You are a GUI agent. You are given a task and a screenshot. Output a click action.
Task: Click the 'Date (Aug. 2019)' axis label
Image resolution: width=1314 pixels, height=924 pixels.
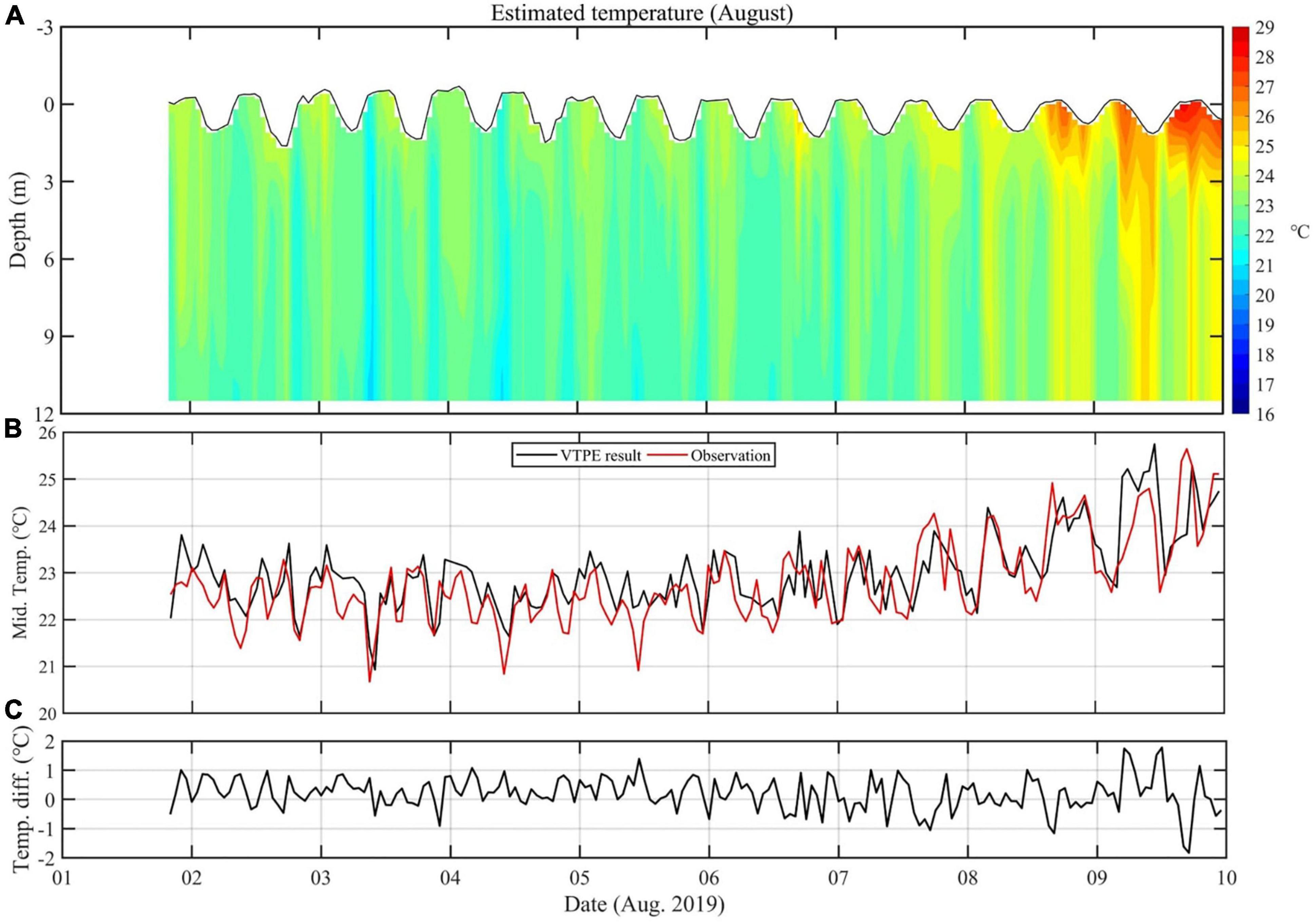pos(644,905)
